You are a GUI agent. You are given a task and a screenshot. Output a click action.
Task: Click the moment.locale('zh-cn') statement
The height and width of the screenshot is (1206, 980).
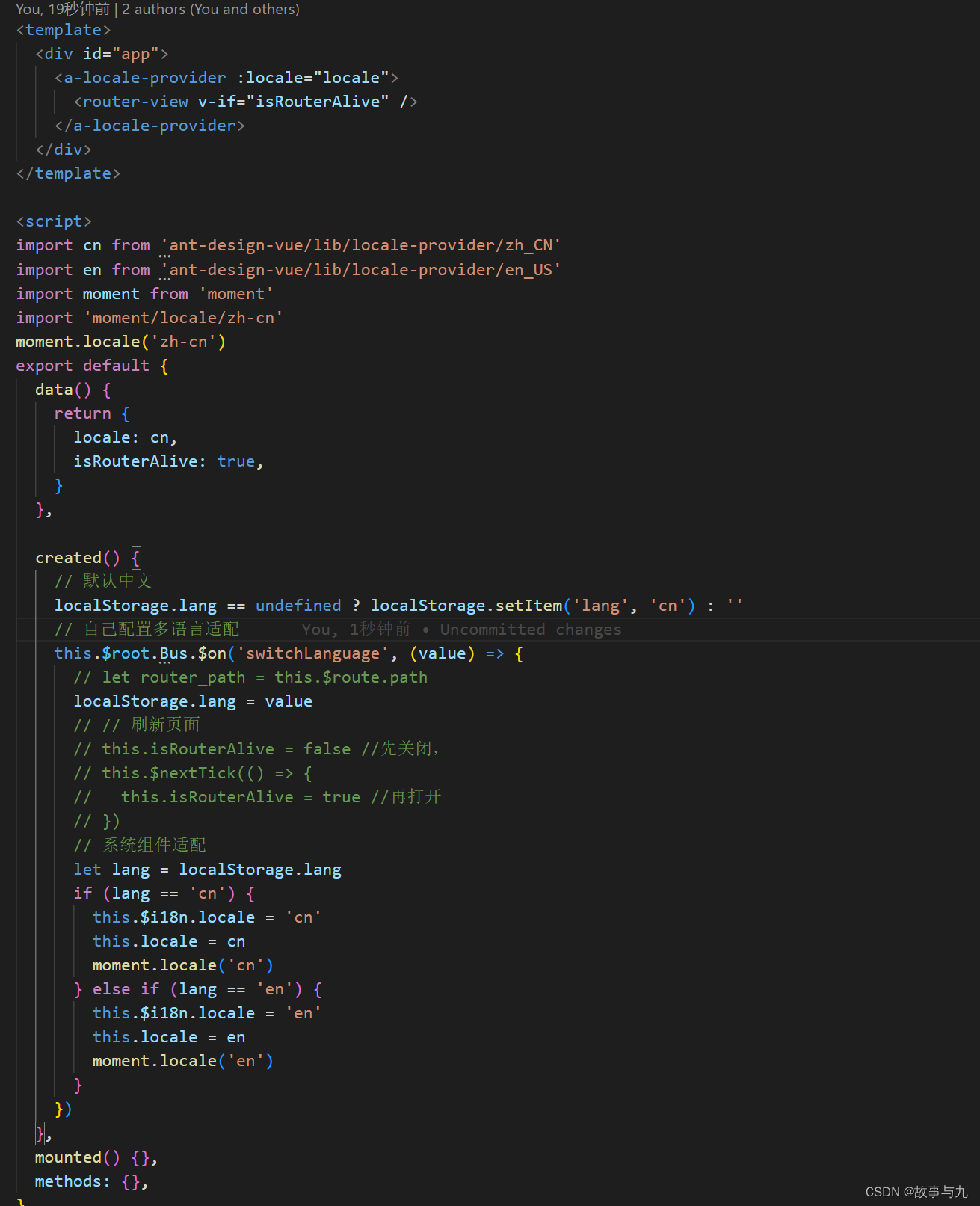tap(121, 342)
